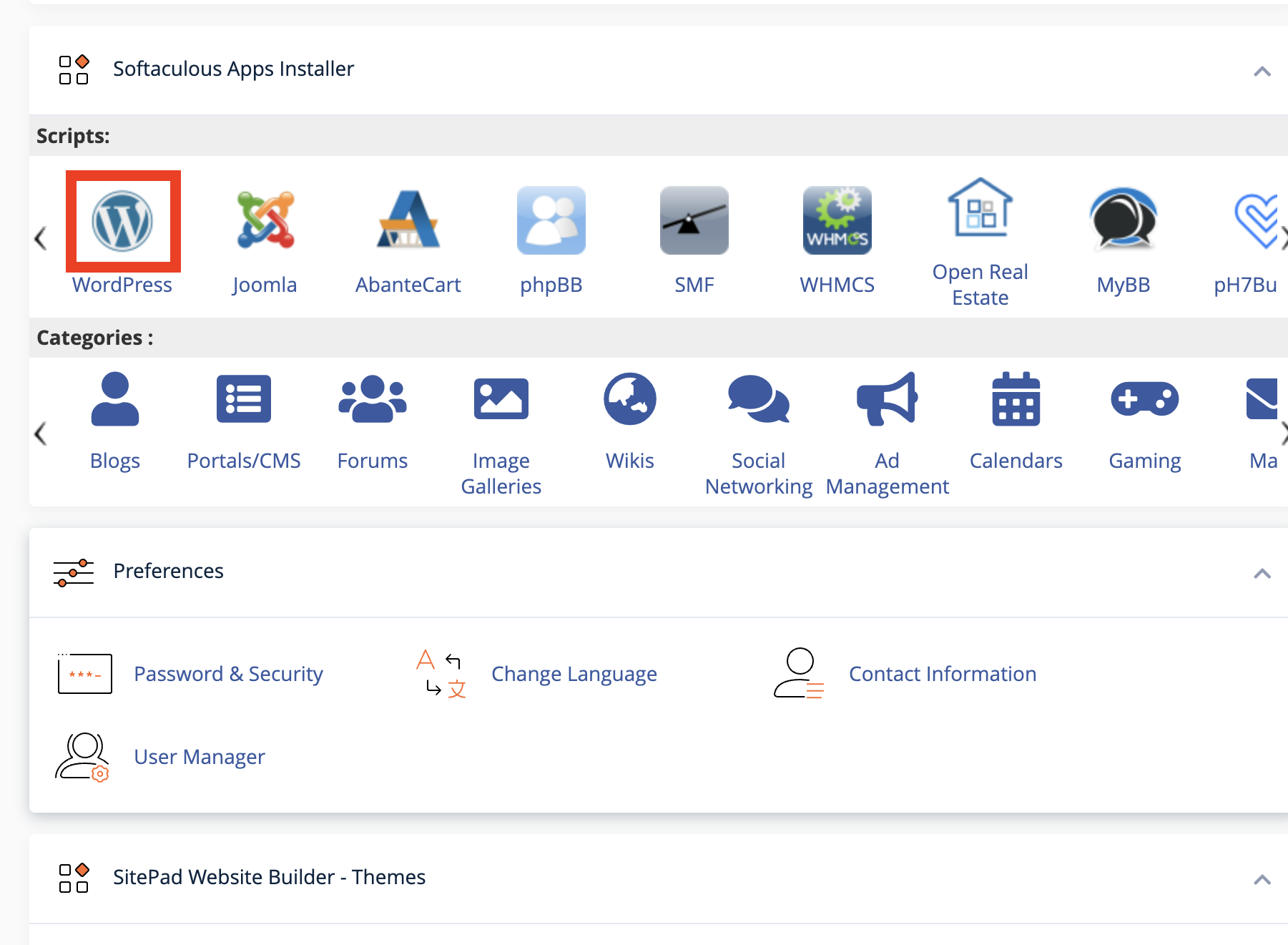Image resolution: width=1288 pixels, height=945 pixels.
Task: Select the Calendars category icon
Action: point(1016,398)
